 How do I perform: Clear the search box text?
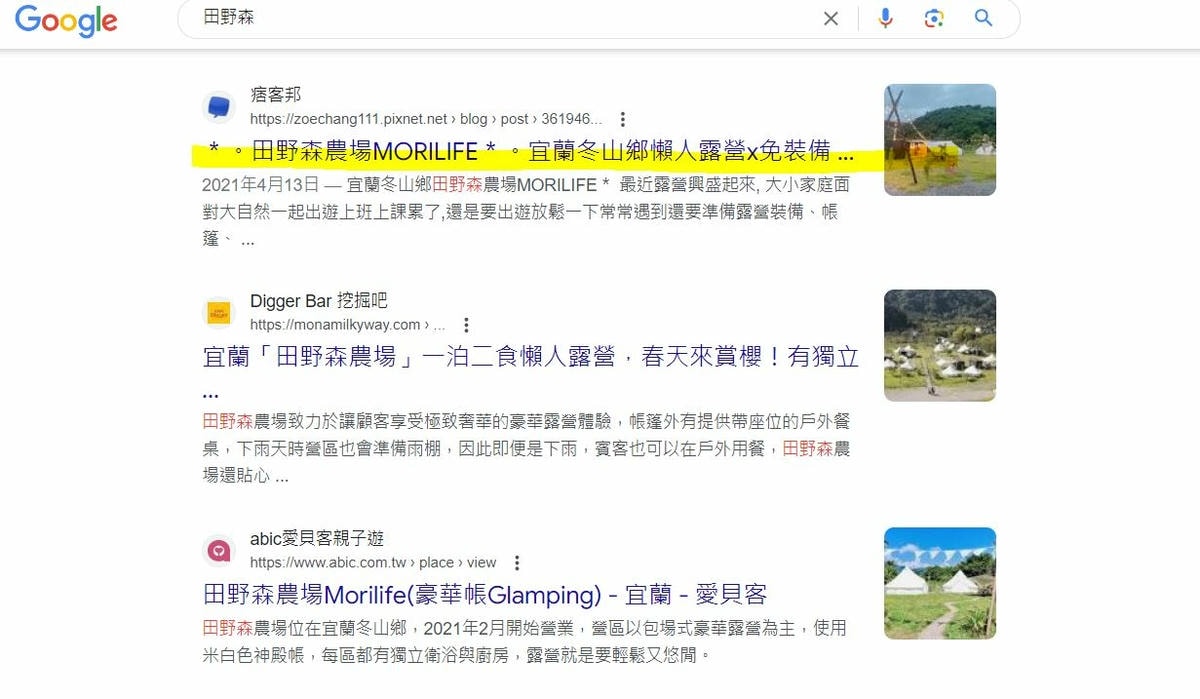pyautogui.click(x=830, y=18)
